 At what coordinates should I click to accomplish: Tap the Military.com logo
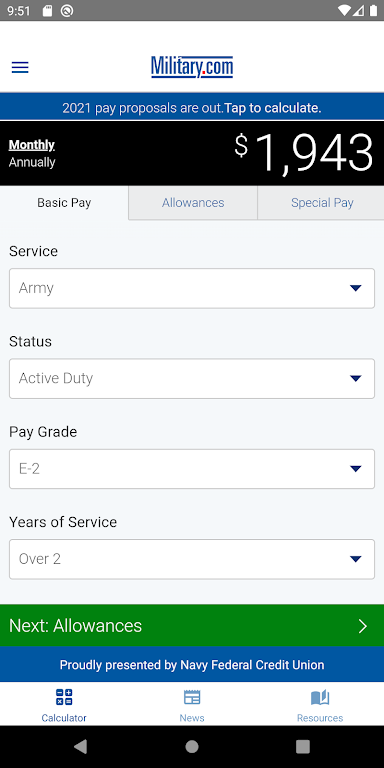(x=192, y=67)
